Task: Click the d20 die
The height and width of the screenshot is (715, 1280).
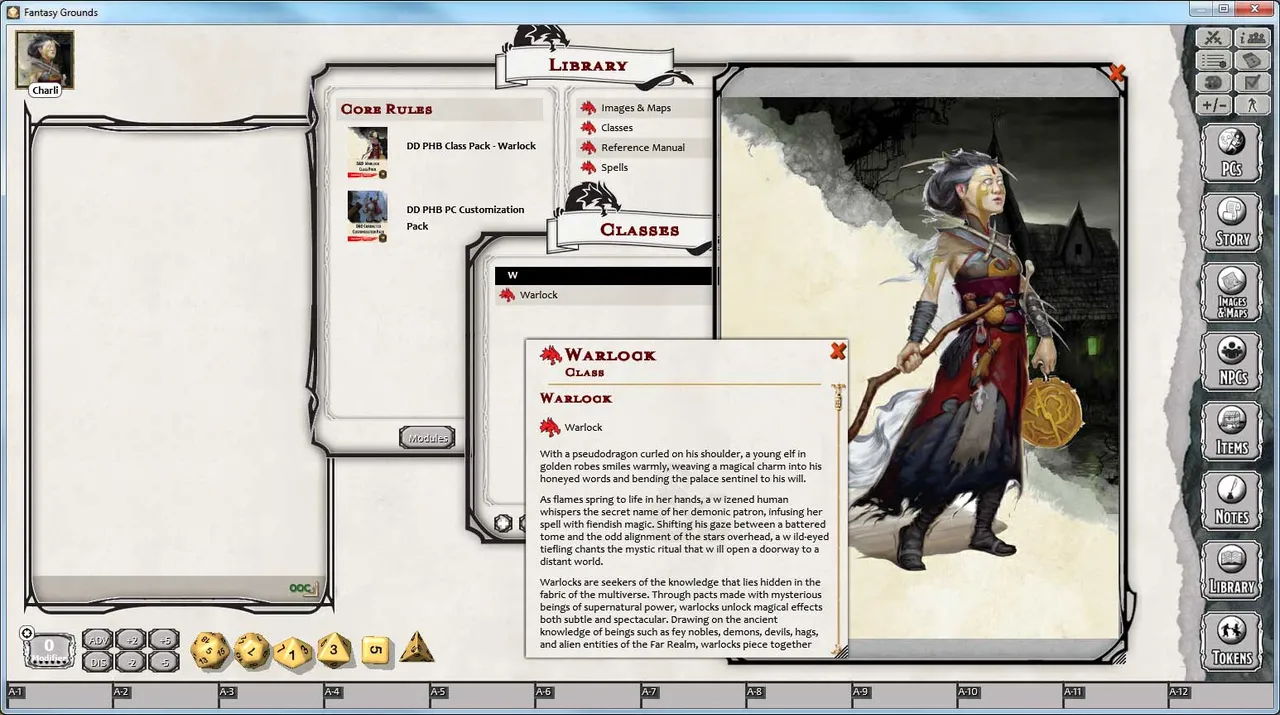Action: point(211,650)
